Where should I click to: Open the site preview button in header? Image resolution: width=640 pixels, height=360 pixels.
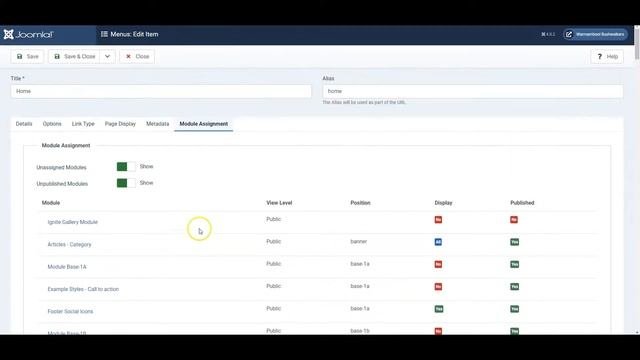click(595, 34)
